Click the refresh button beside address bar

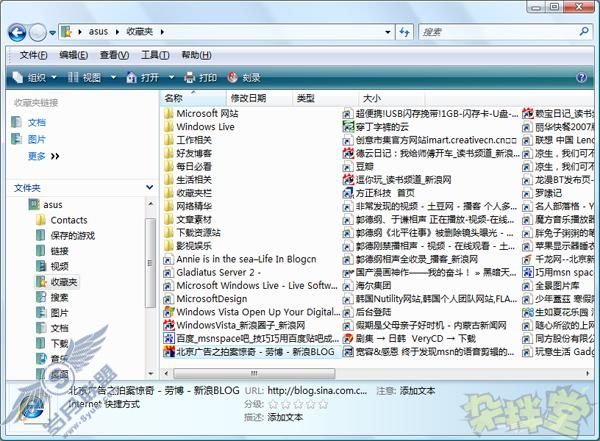click(x=404, y=32)
